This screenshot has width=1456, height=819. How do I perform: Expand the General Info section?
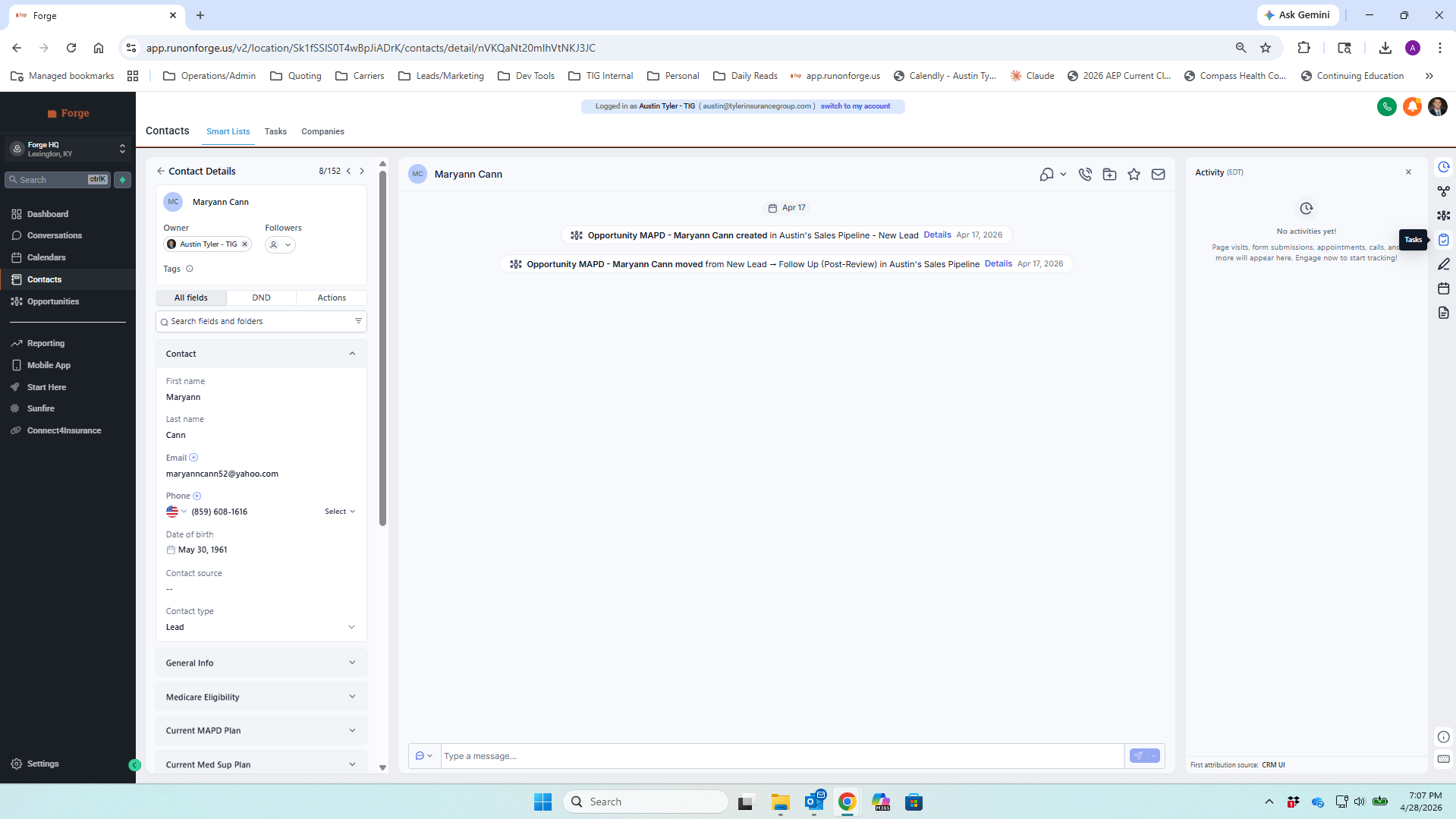tap(261, 663)
